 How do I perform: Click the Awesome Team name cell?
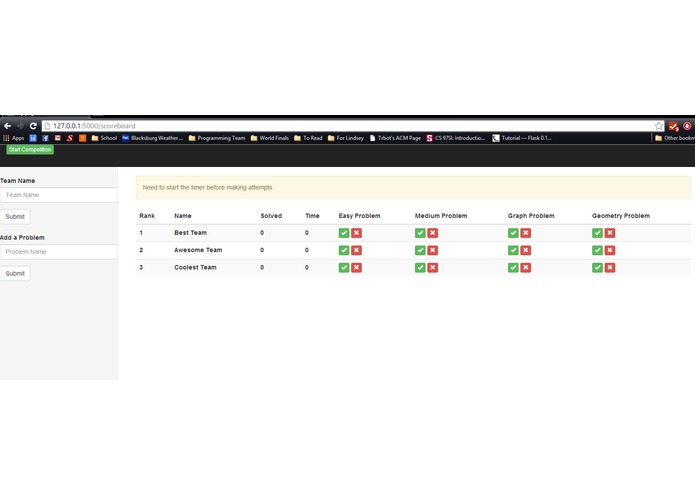(198, 250)
